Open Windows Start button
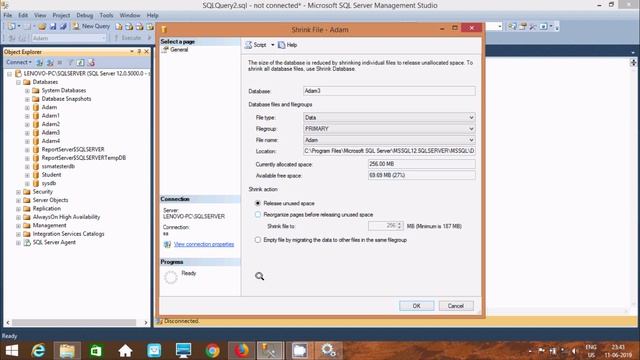Screen dimensions: 640x360 (11, 351)
